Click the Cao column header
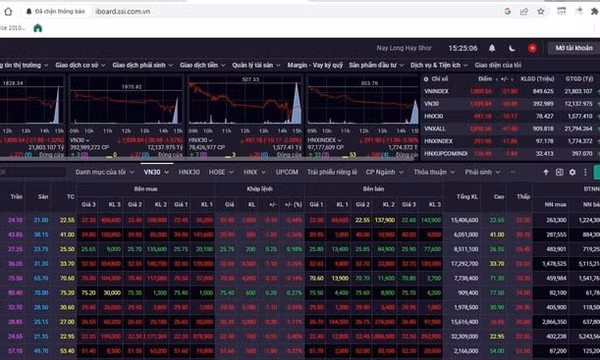The image size is (600, 360). (499, 197)
